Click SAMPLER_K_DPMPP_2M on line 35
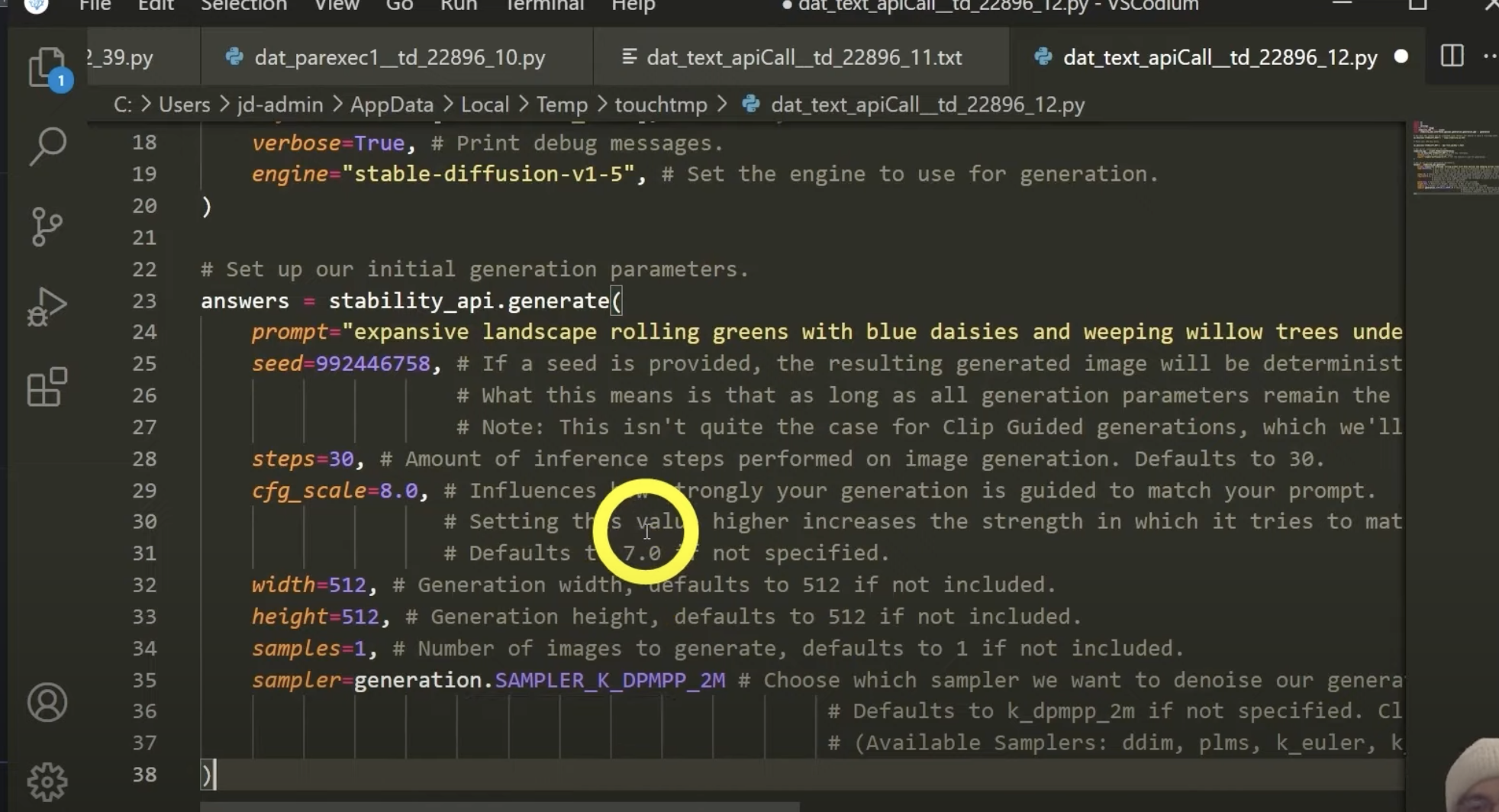 point(610,680)
